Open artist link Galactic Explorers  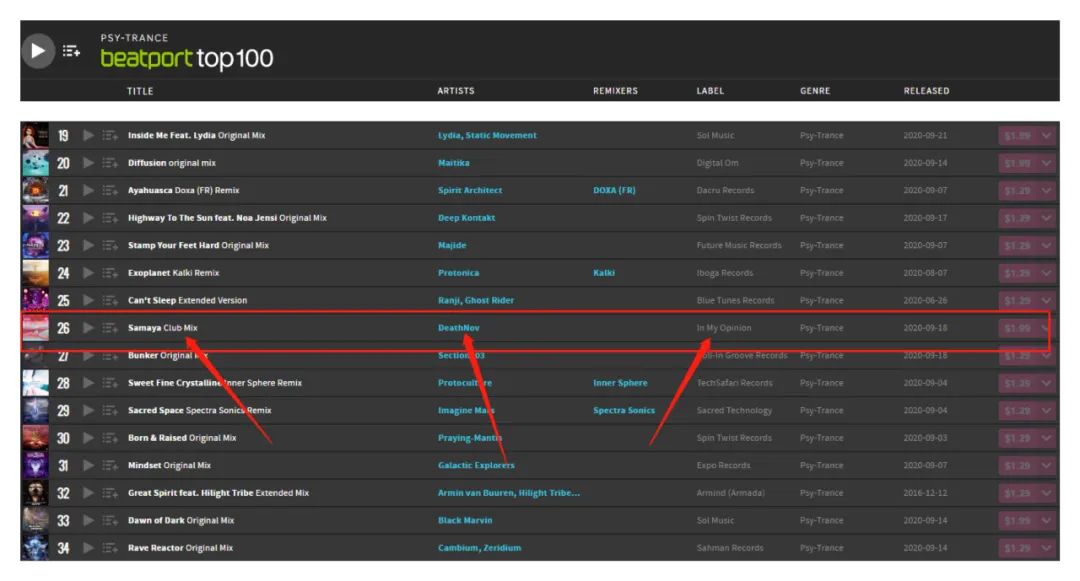(476, 466)
